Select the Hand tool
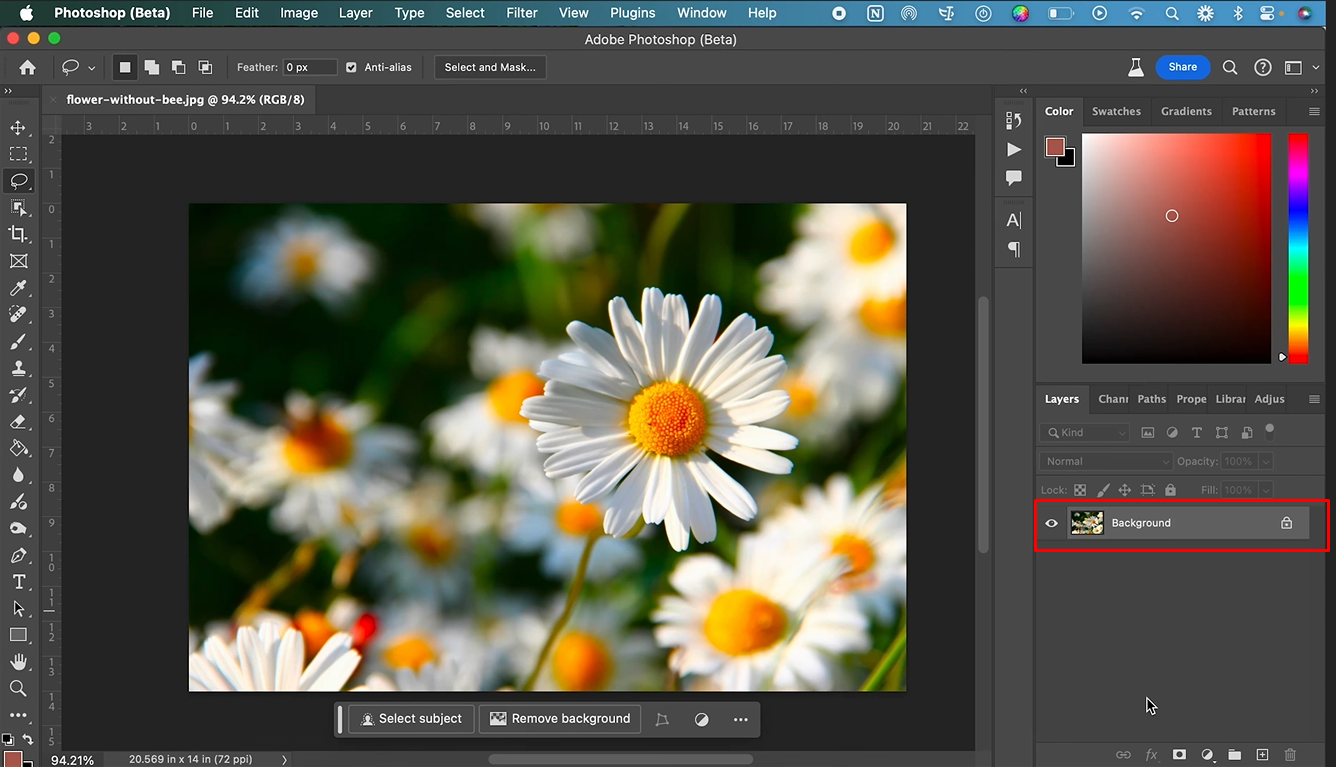This screenshot has width=1336, height=767. pos(19,661)
